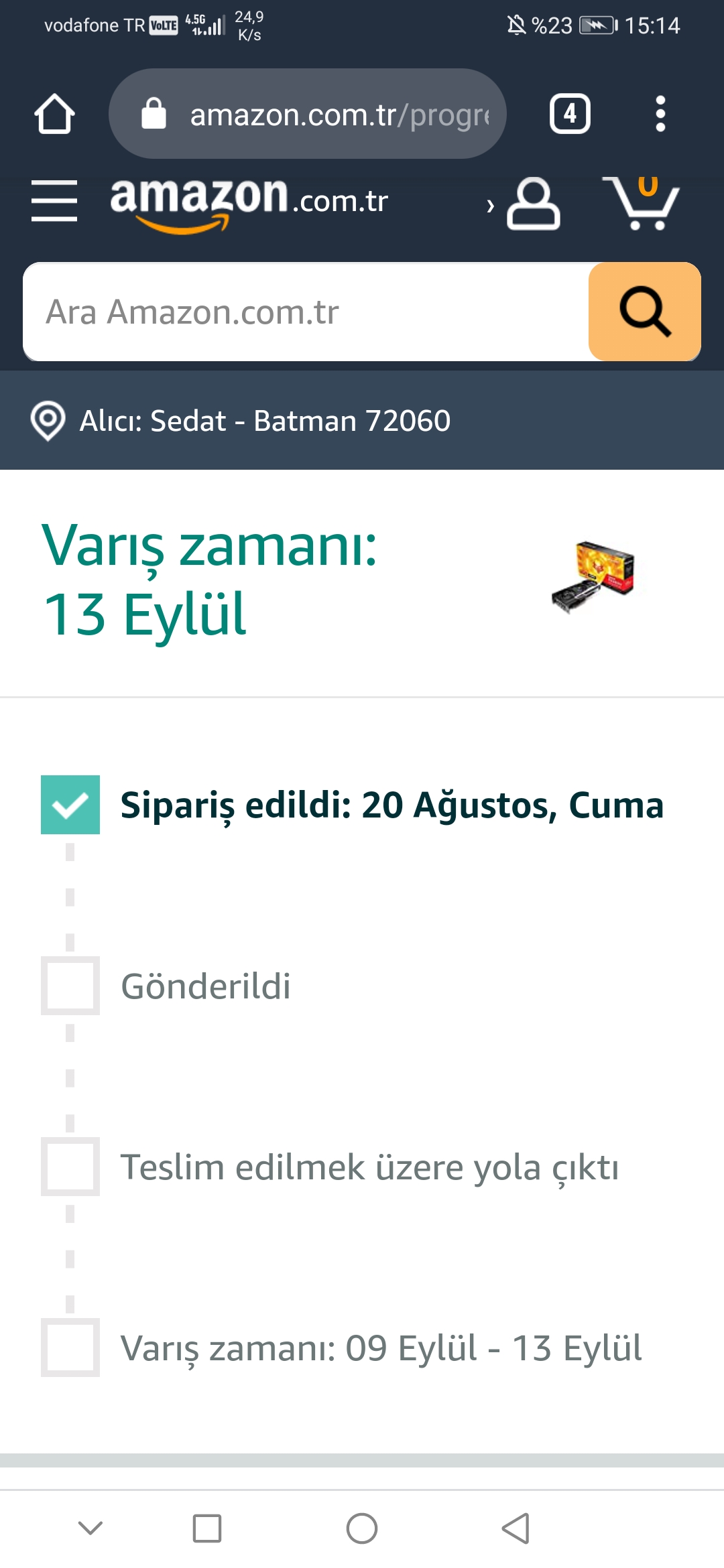Click the Gönderildi step checkbox
Screen dimensions: 724x1568
tap(70, 986)
